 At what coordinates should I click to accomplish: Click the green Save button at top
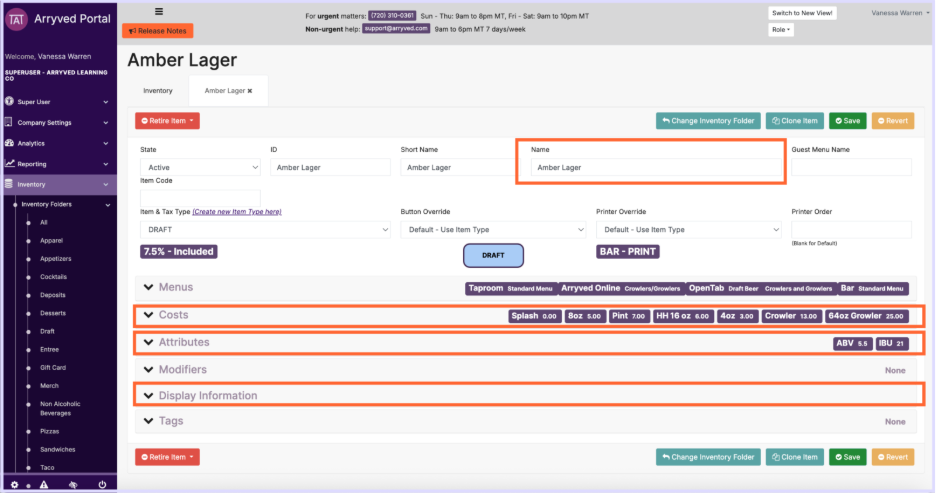[x=848, y=121]
